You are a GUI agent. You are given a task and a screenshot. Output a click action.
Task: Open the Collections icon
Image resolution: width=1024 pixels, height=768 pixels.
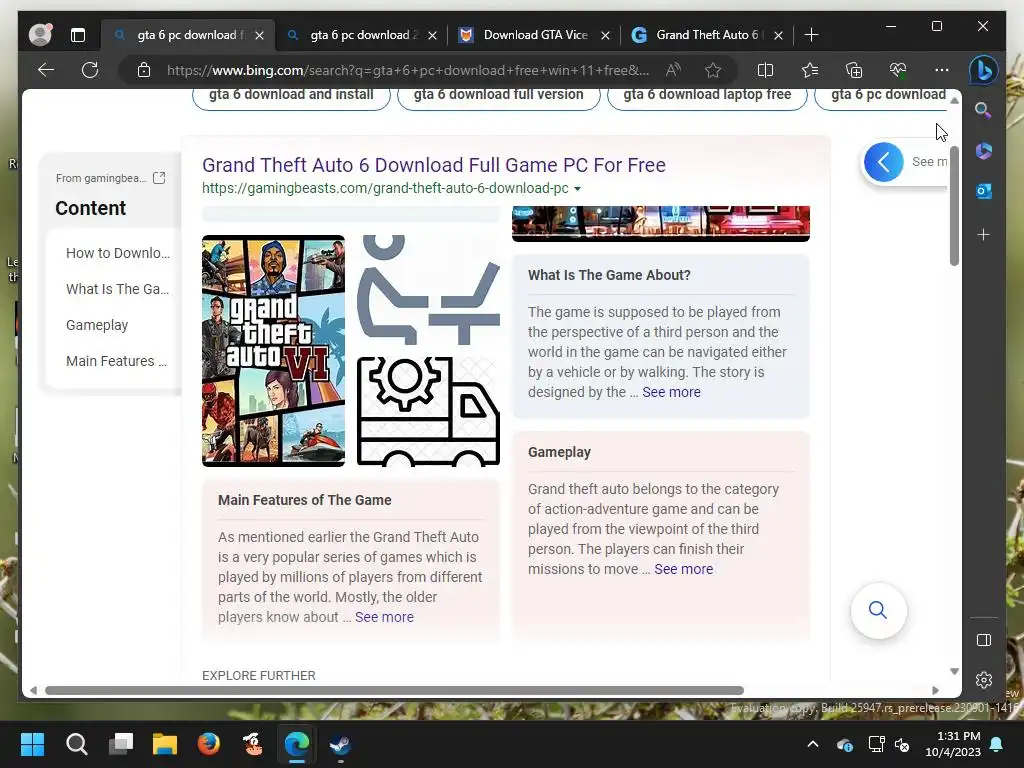coord(854,70)
